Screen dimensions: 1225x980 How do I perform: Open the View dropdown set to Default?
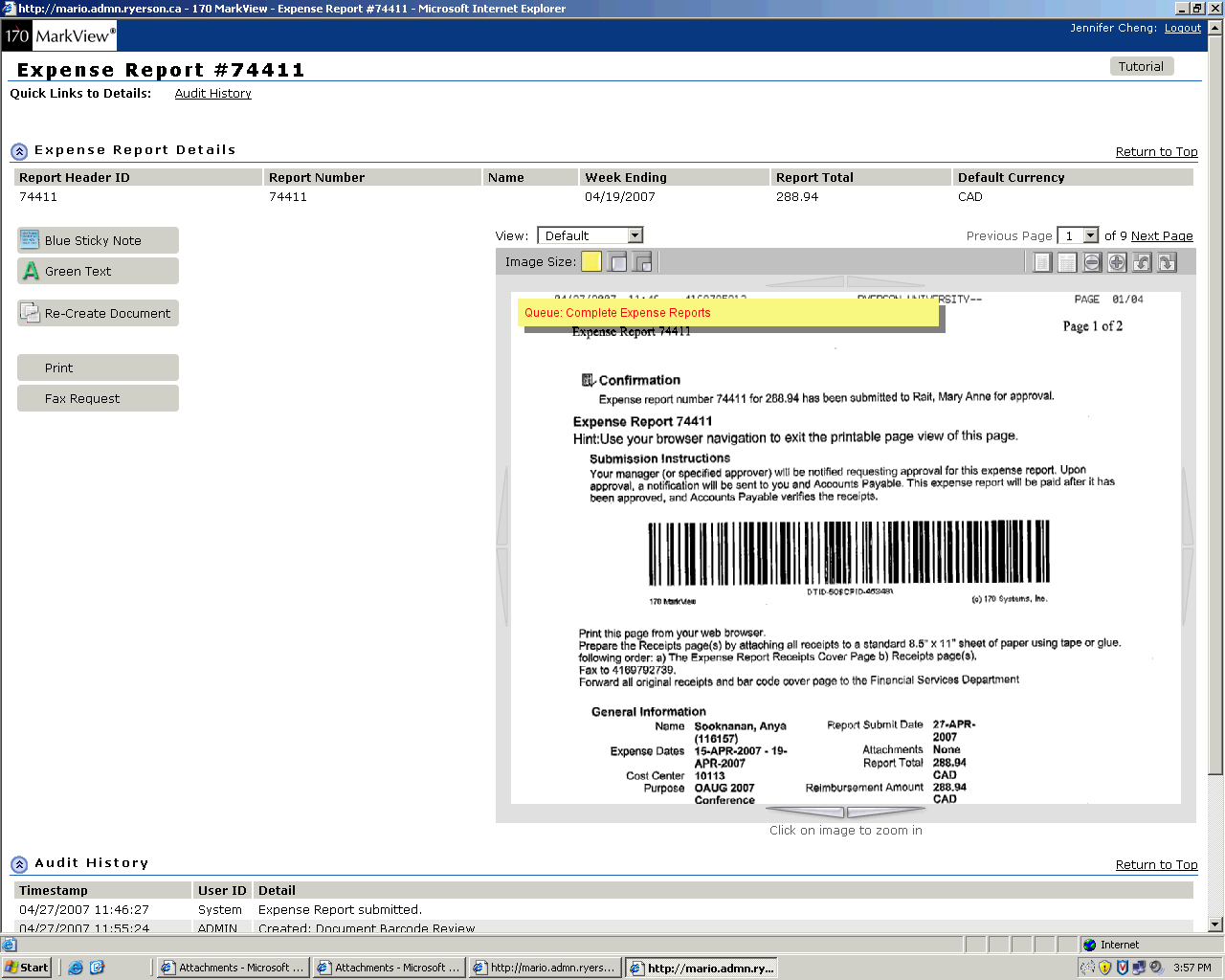coord(590,235)
